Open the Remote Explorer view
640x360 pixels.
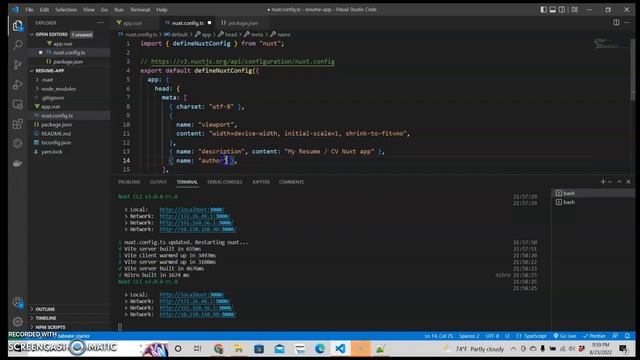[x=18, y=104]
